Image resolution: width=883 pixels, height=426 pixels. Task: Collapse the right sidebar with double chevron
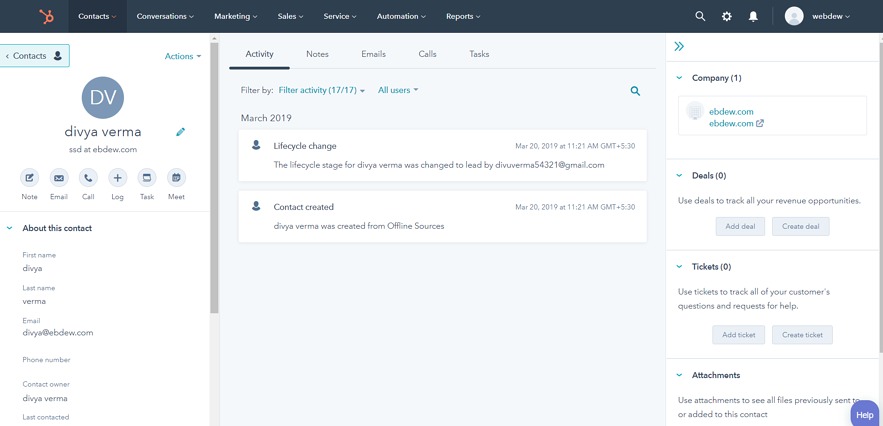click(x=679, y=46)
